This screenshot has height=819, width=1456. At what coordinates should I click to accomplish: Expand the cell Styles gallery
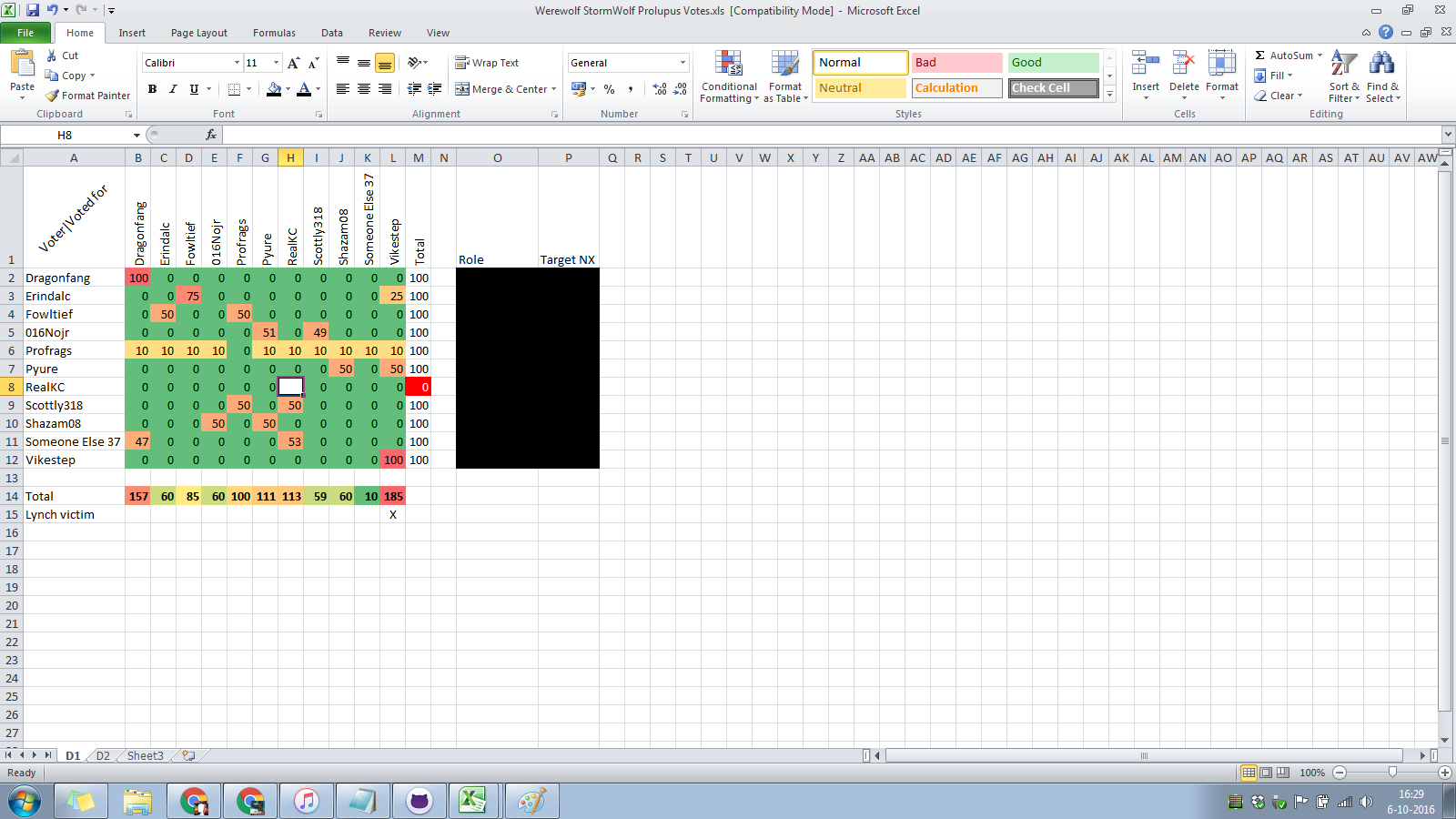1110,95
